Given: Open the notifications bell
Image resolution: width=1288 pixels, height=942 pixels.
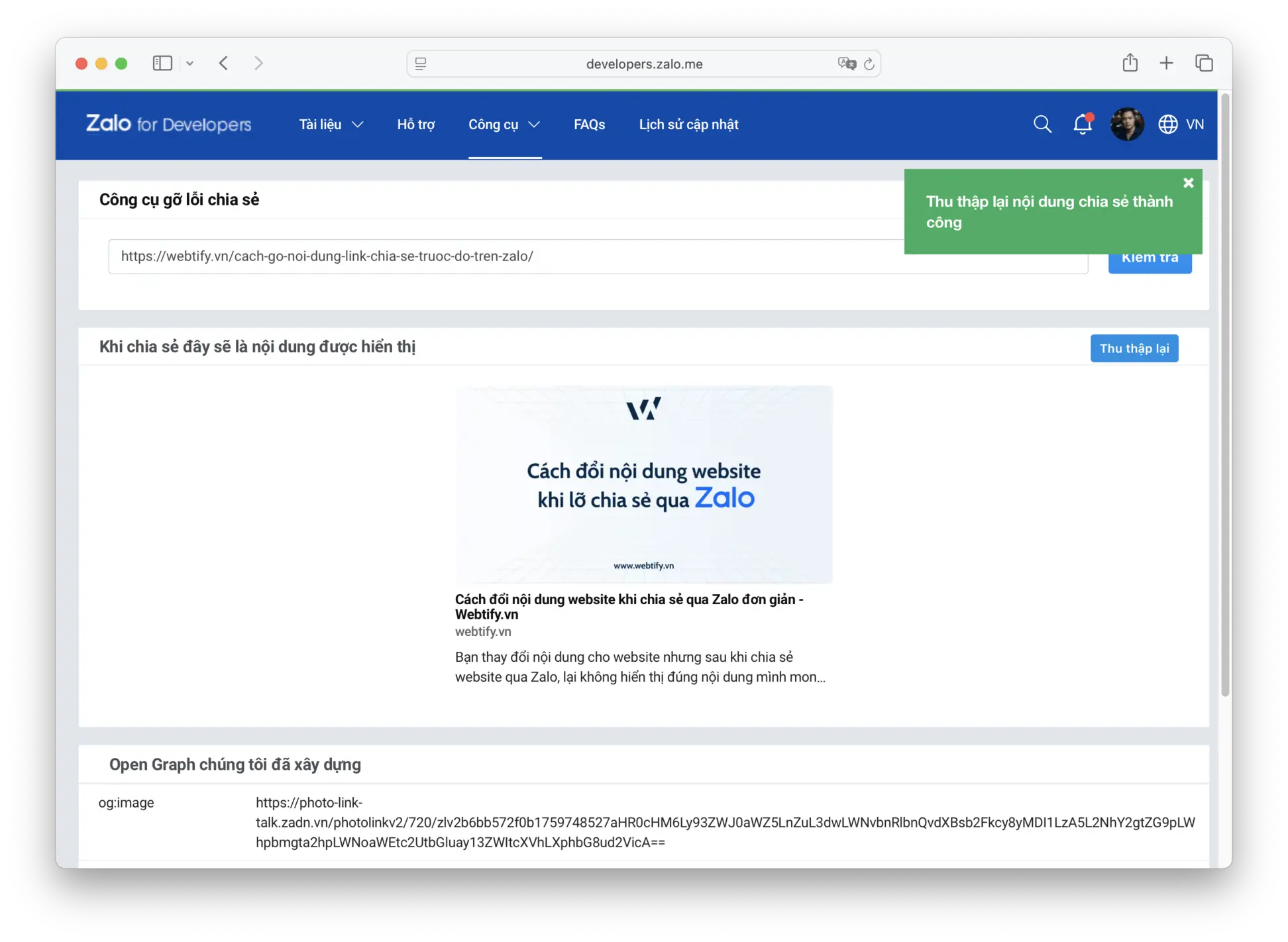Looking at the screenshot, I should pyautogui.click(x=1082, y=124).
